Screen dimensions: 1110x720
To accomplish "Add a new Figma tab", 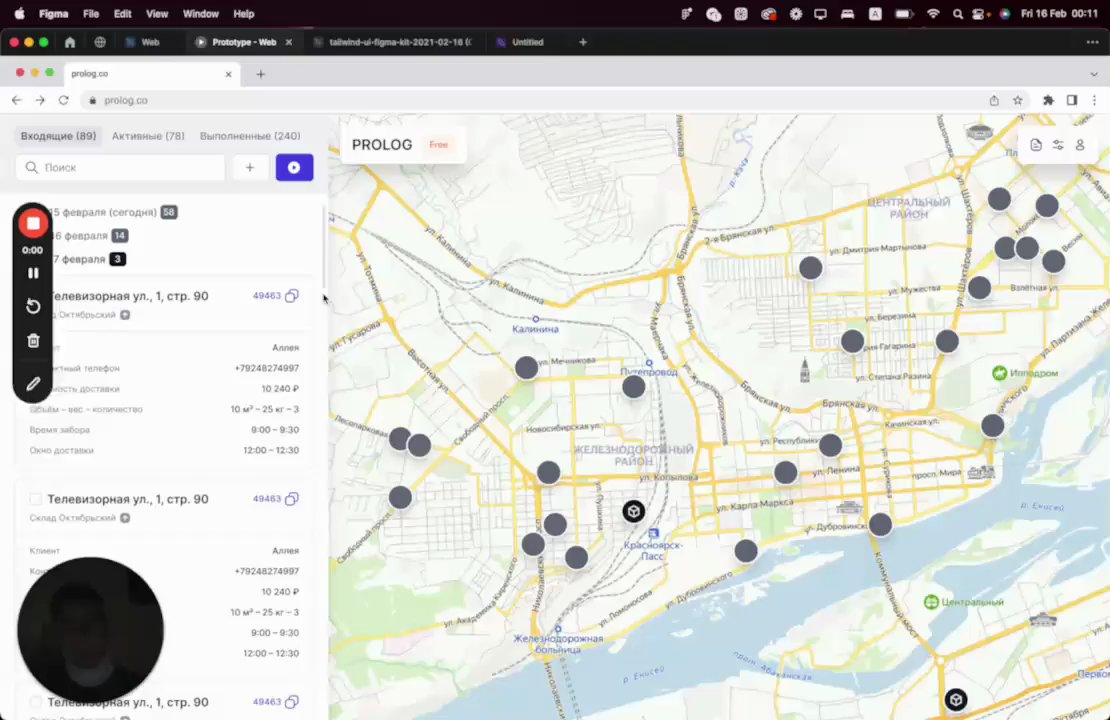I will pos(583,42).
